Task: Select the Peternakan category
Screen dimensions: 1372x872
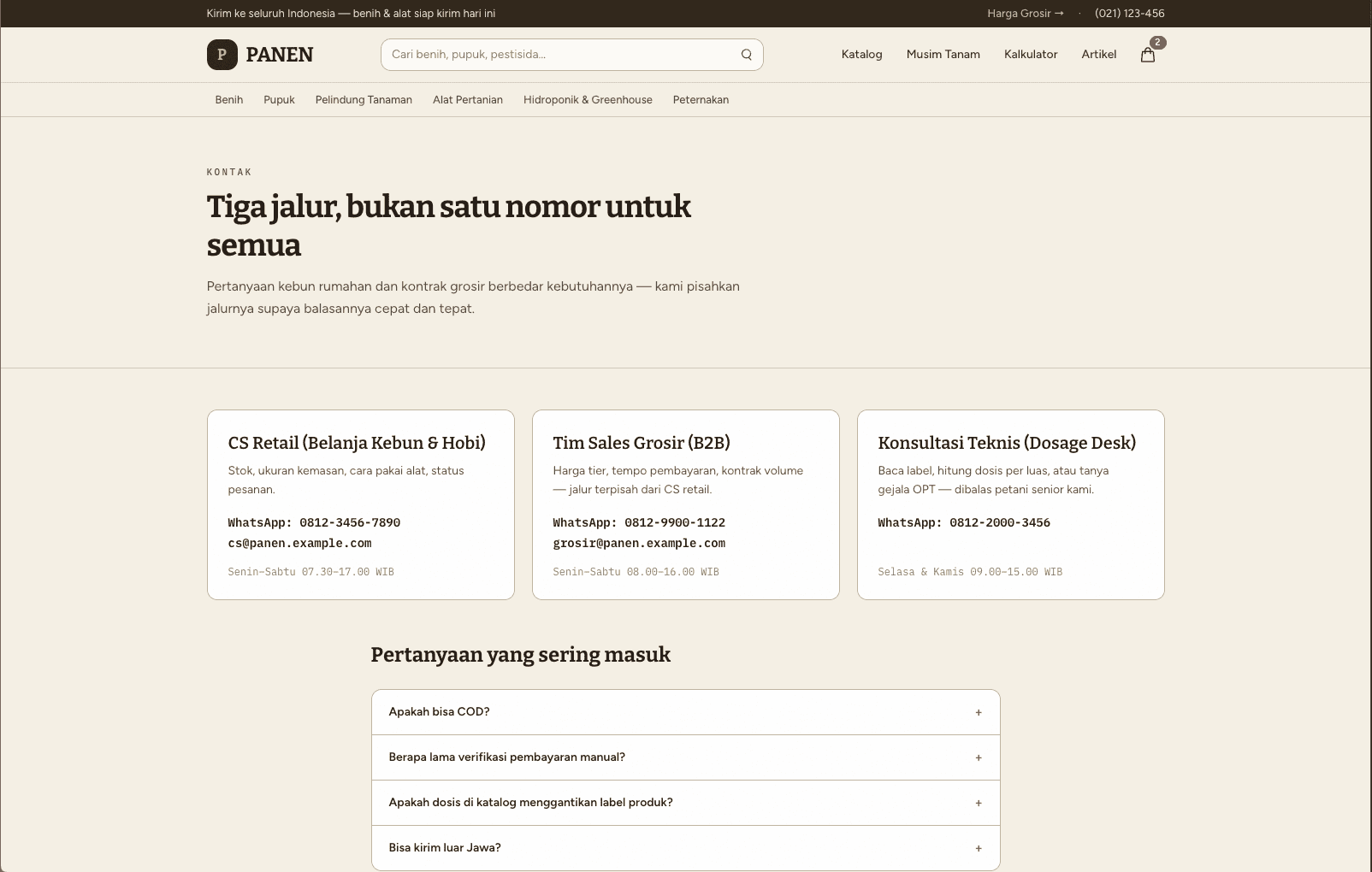Action: tap(701, 100)
